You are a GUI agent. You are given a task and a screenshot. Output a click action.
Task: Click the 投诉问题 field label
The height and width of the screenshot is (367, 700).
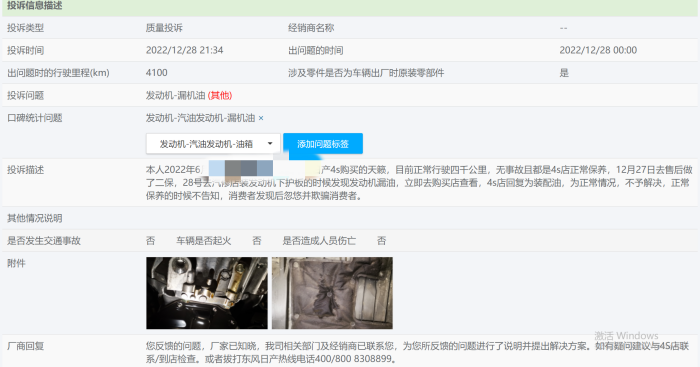pyautogui.click(x=25, y=96)
